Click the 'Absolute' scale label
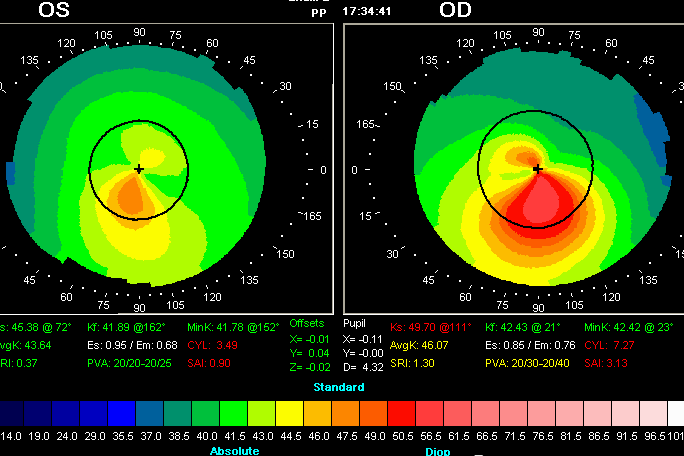The width and height of the screenshot is (684, 456). 234,451
